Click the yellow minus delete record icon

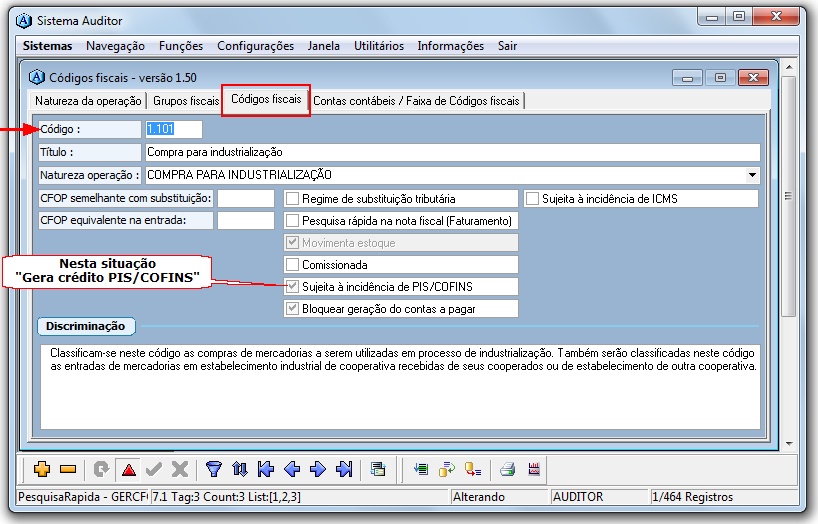pos(68,469)
